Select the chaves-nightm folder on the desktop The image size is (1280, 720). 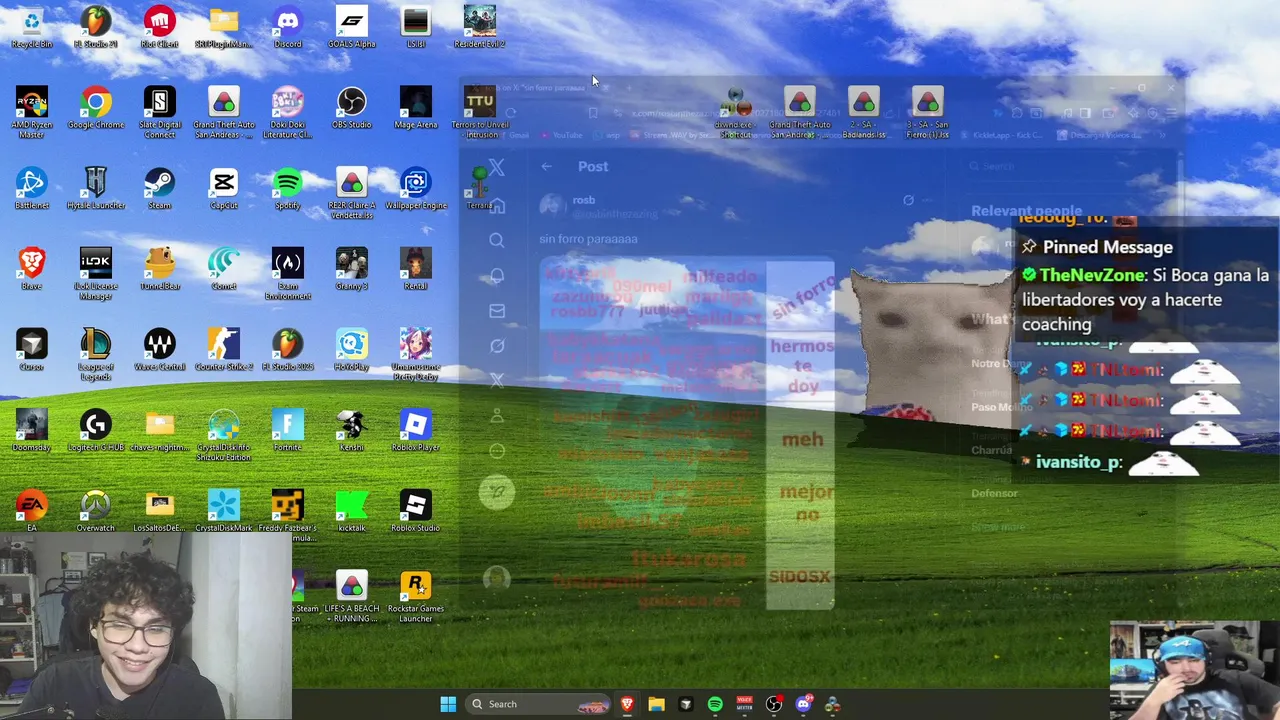(160, 431)
